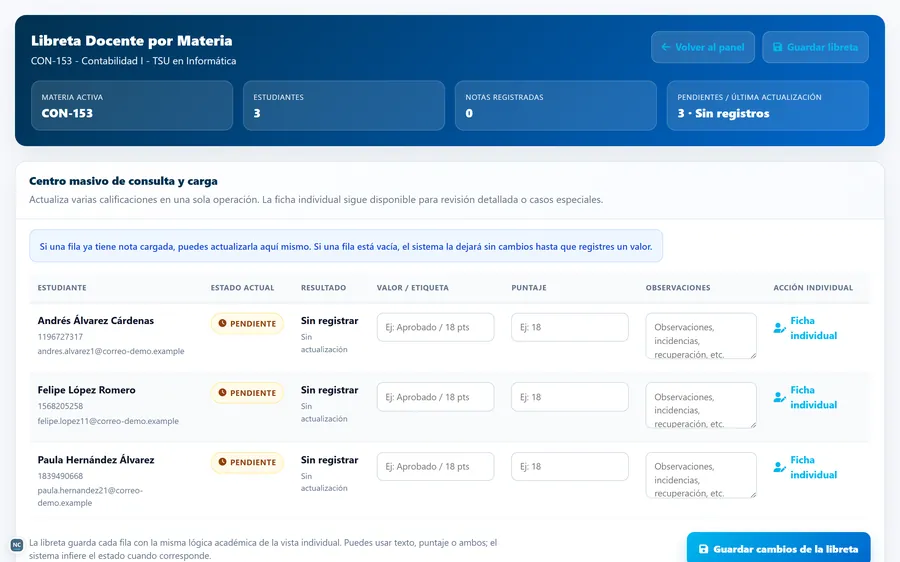The image size is (900, 562).
Task: Click Sin registrar in Paula Hernández's row
Action: 329,460
